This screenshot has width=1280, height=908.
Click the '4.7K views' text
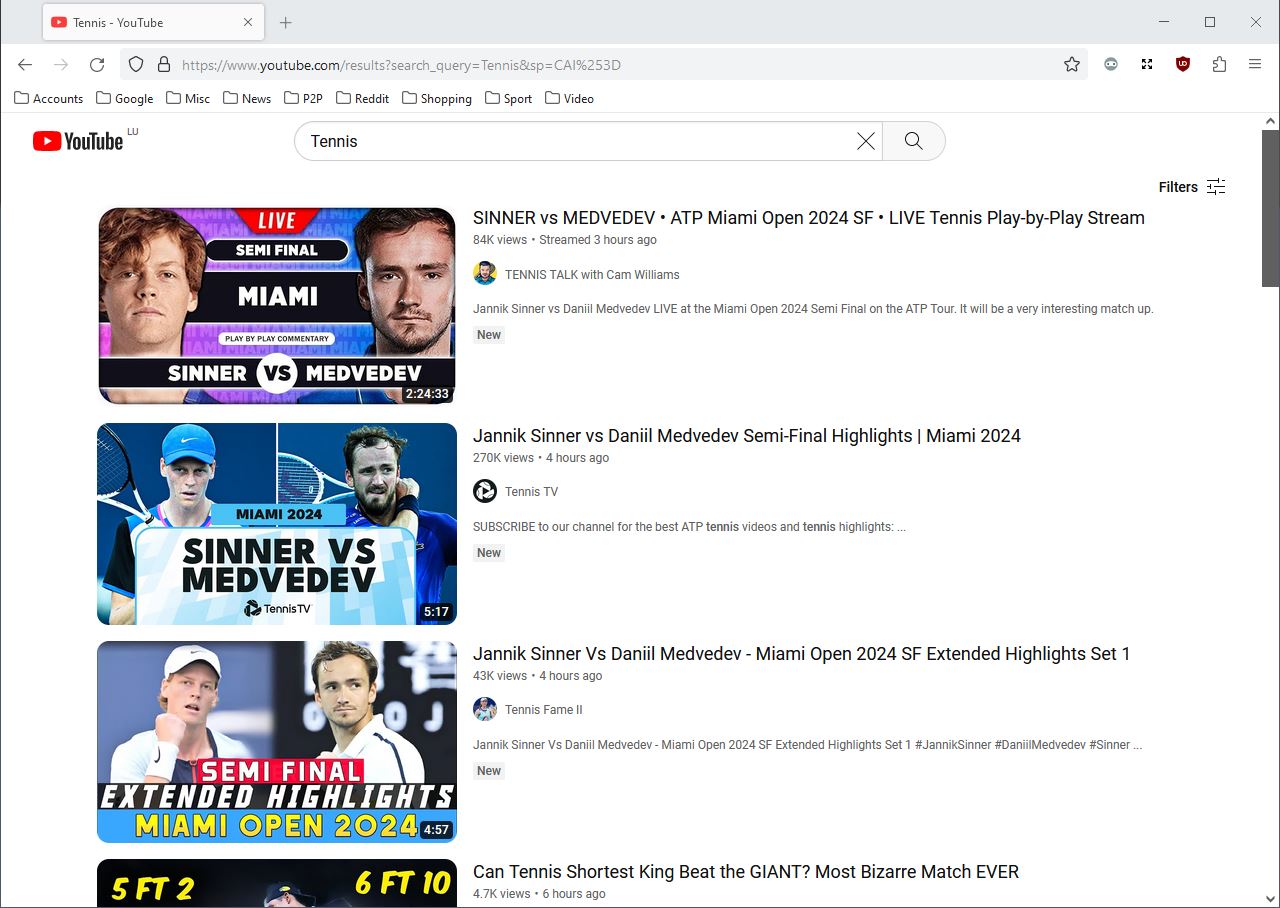click(502, 894)
